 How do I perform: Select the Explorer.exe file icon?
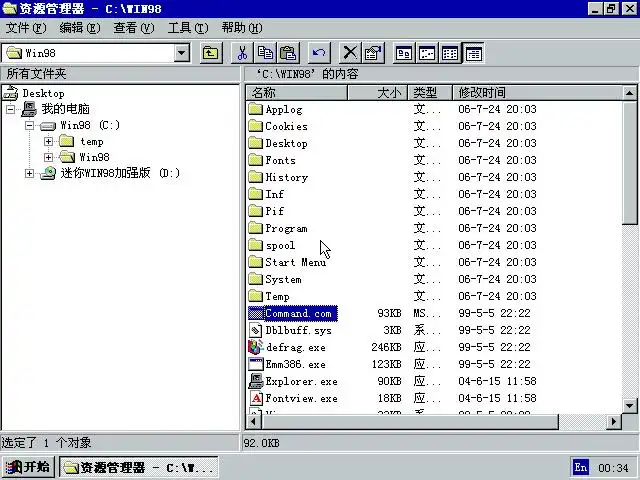tap(256, 381)
